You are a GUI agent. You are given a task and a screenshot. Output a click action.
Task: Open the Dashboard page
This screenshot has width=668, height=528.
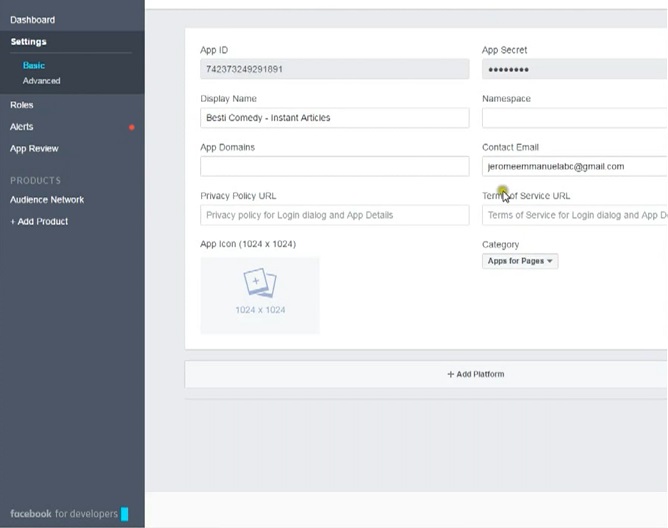(x=32, y=20)
